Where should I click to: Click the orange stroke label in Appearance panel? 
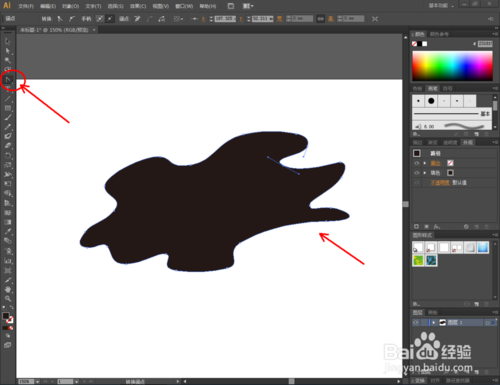(x=435, y=163)
